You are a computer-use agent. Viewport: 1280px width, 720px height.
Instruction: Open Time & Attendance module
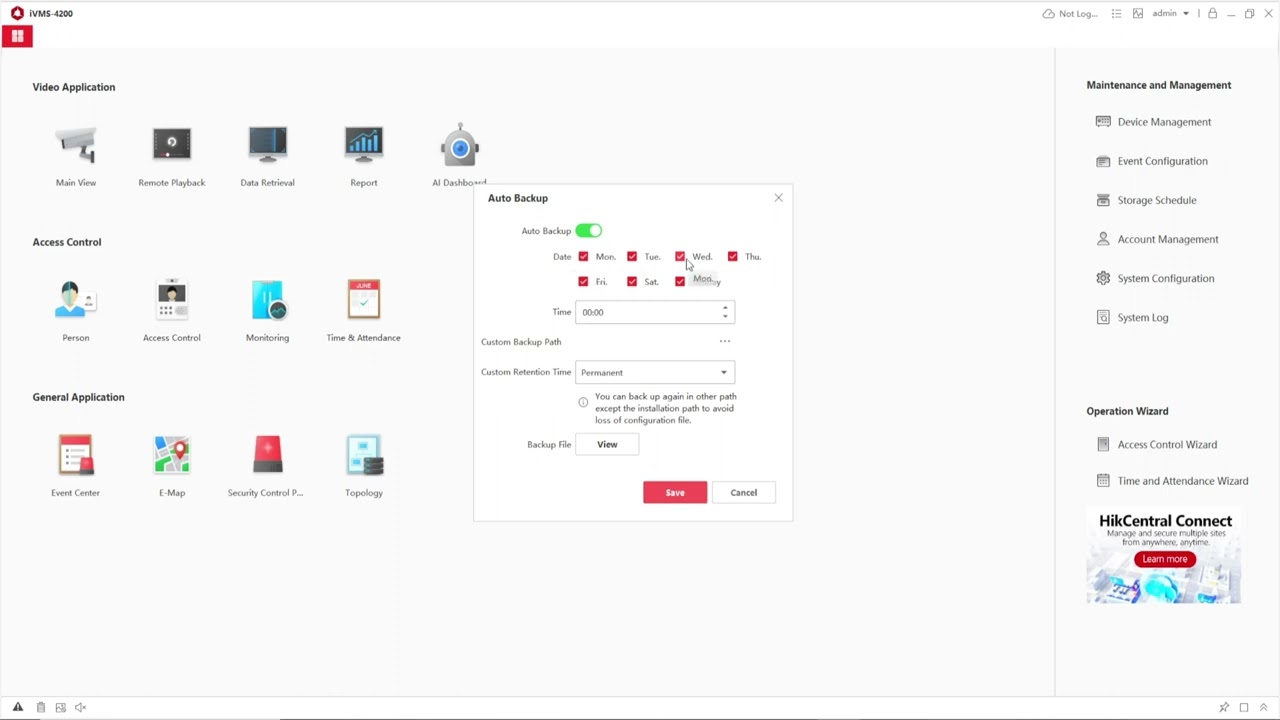pos(364,311)
